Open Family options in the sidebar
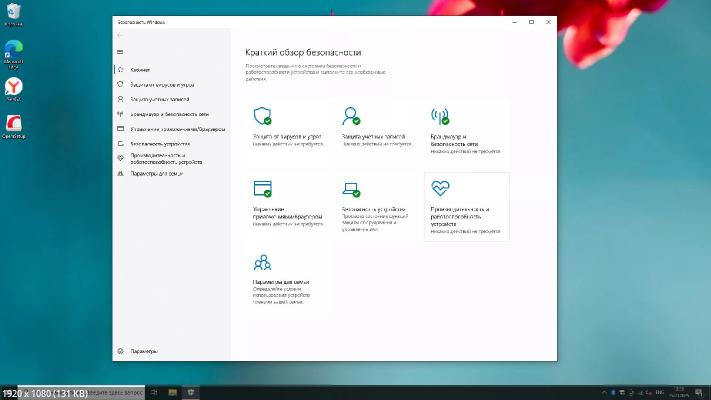Image resolution: width=711 pixels, height=400 pixels. (172, 173)
